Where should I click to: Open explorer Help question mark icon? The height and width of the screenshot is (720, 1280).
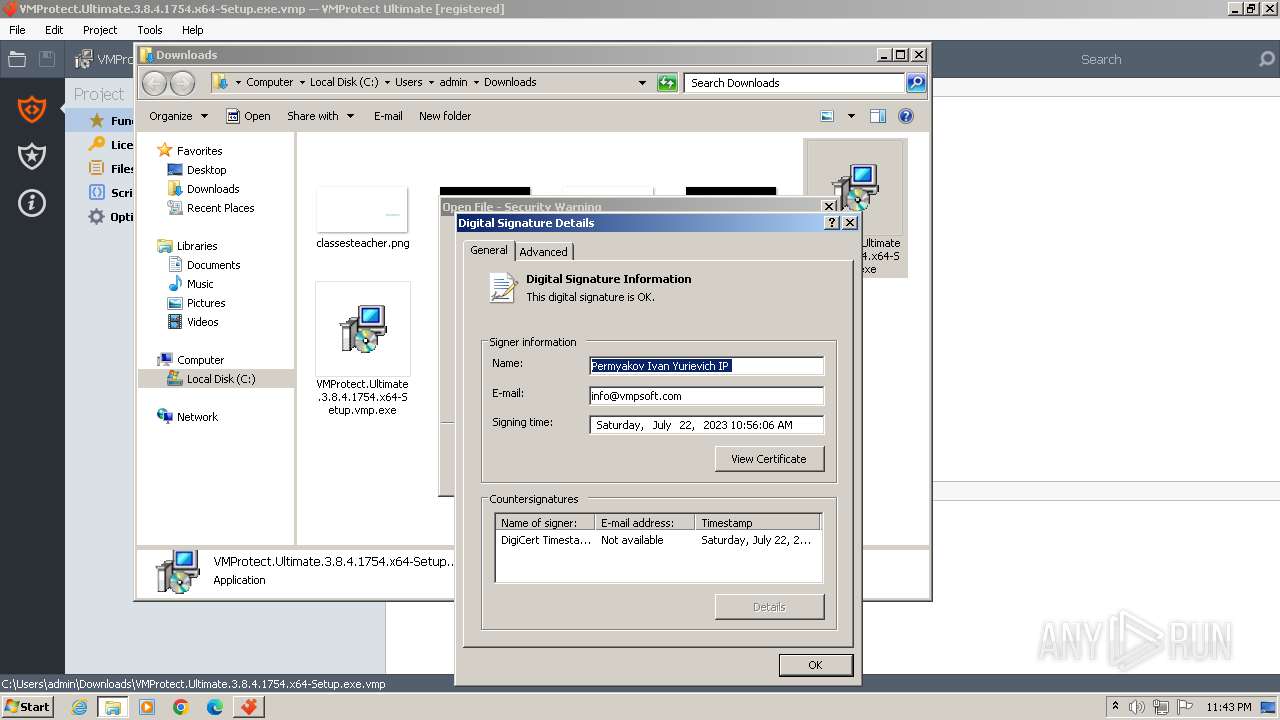pyautogui.click(x=906, y=116)
